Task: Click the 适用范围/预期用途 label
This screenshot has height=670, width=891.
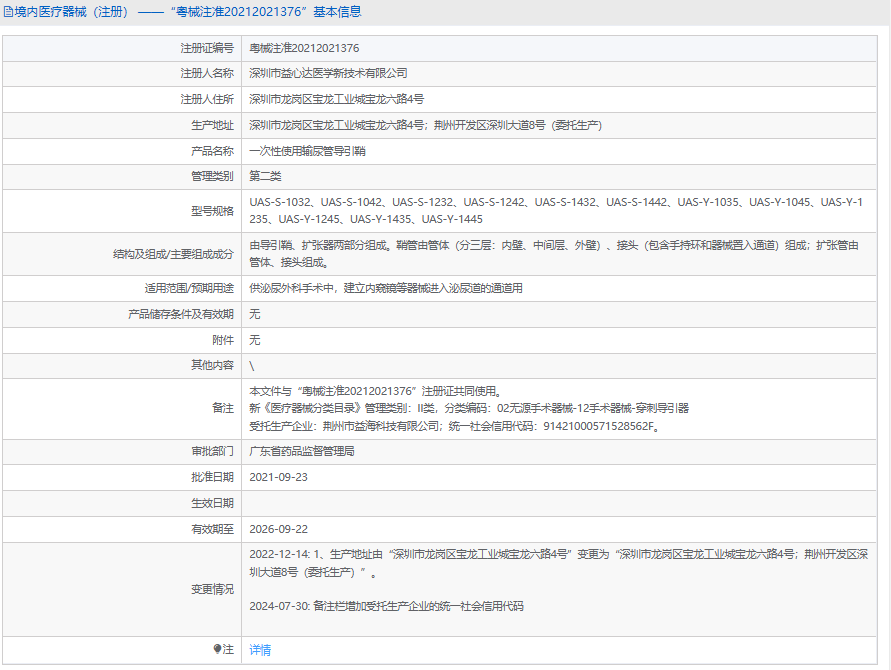Action: [x=189, y=289]
